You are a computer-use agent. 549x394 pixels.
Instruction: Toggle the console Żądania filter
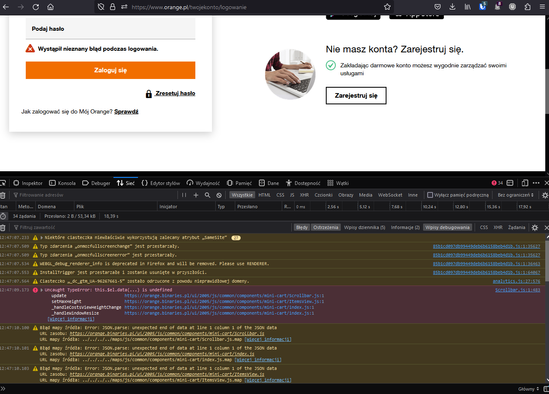pos(516,228)
